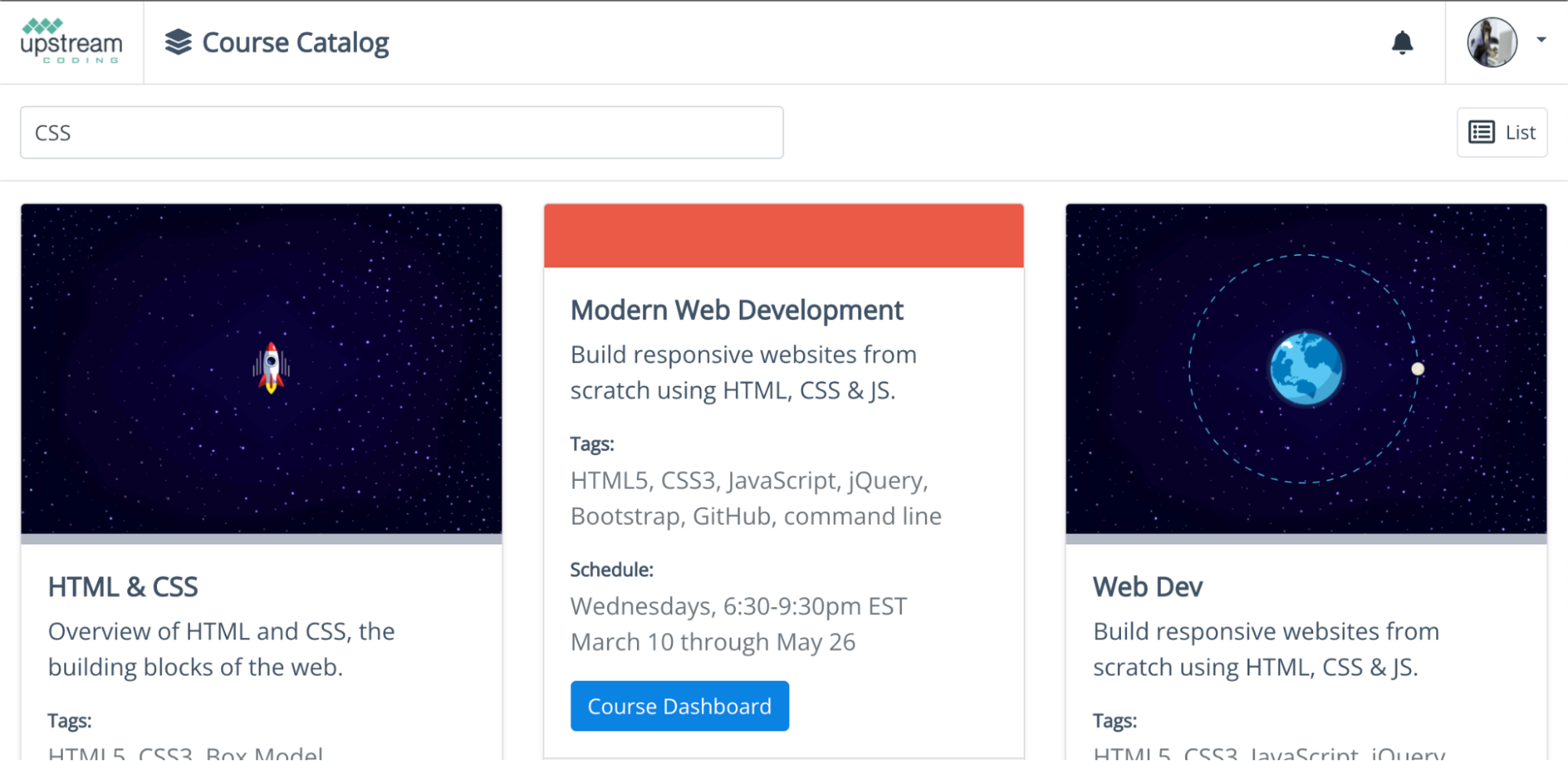Click the rocket illustration in the first card
The height and width of the screenshot is (761, 1568).
click(x=271, y=368)
